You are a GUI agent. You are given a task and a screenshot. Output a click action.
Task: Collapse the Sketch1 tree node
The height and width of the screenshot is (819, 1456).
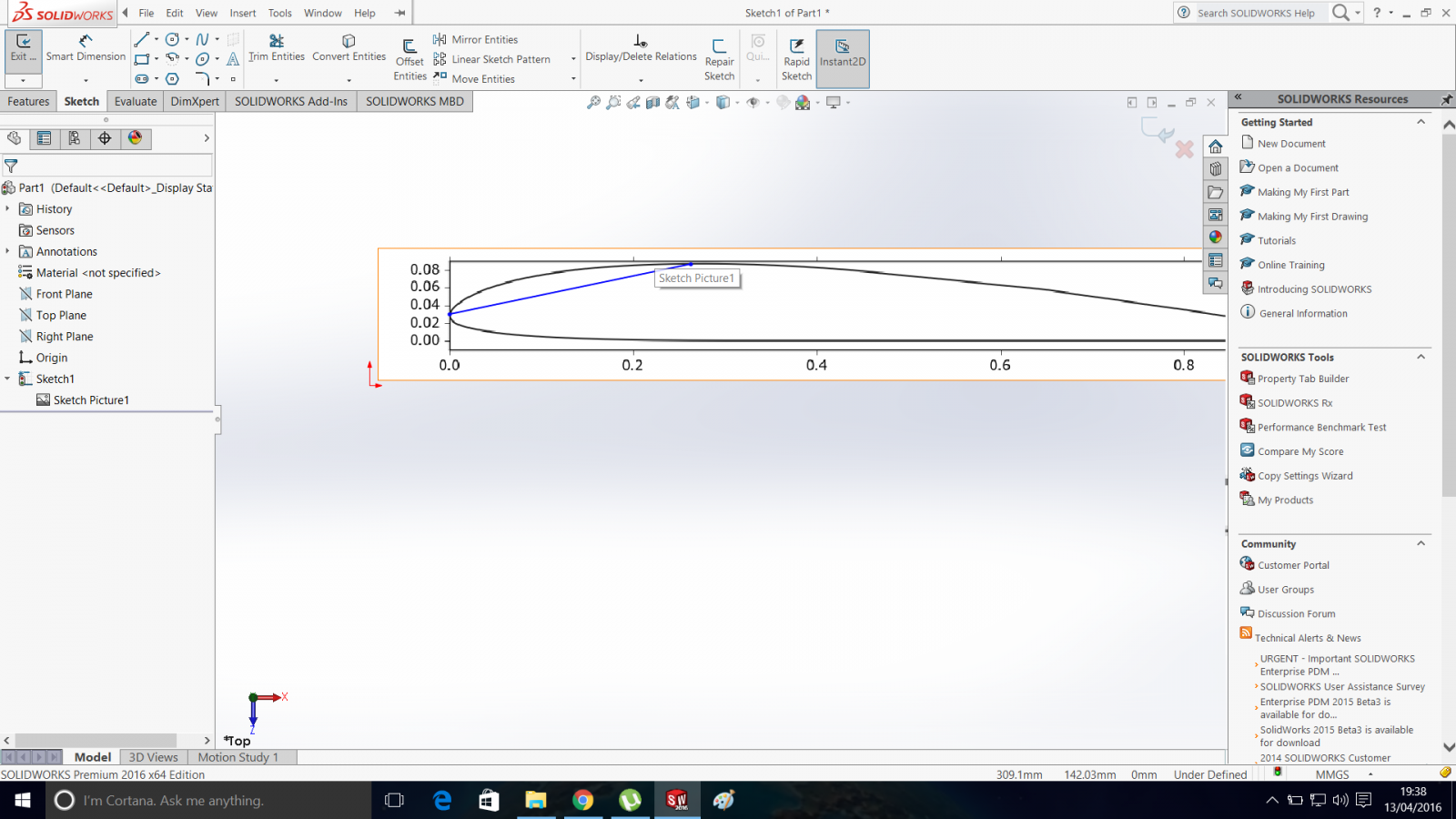pos(7,379)
